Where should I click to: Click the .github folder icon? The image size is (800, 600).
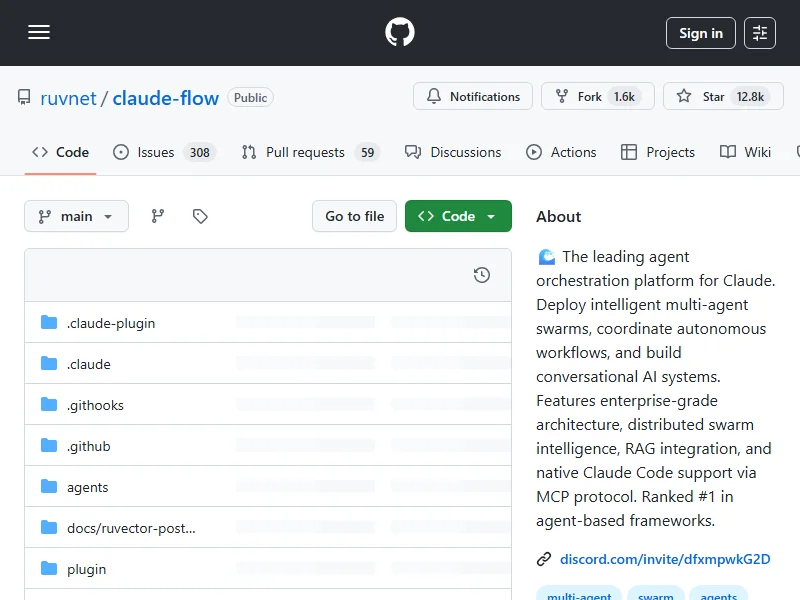coord(49,446)
